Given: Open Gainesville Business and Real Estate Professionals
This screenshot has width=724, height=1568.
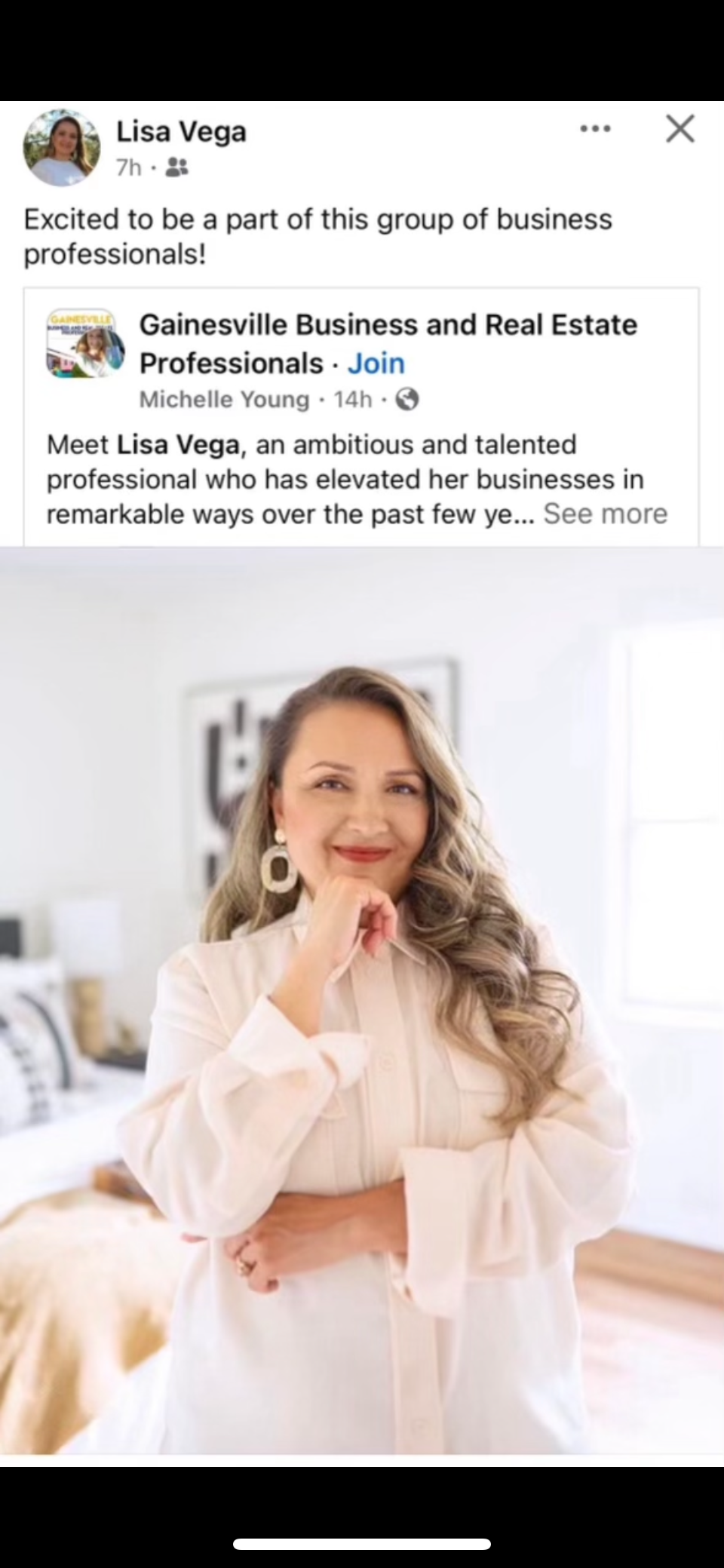Looking at the screenshot, I should click(388, 344).
